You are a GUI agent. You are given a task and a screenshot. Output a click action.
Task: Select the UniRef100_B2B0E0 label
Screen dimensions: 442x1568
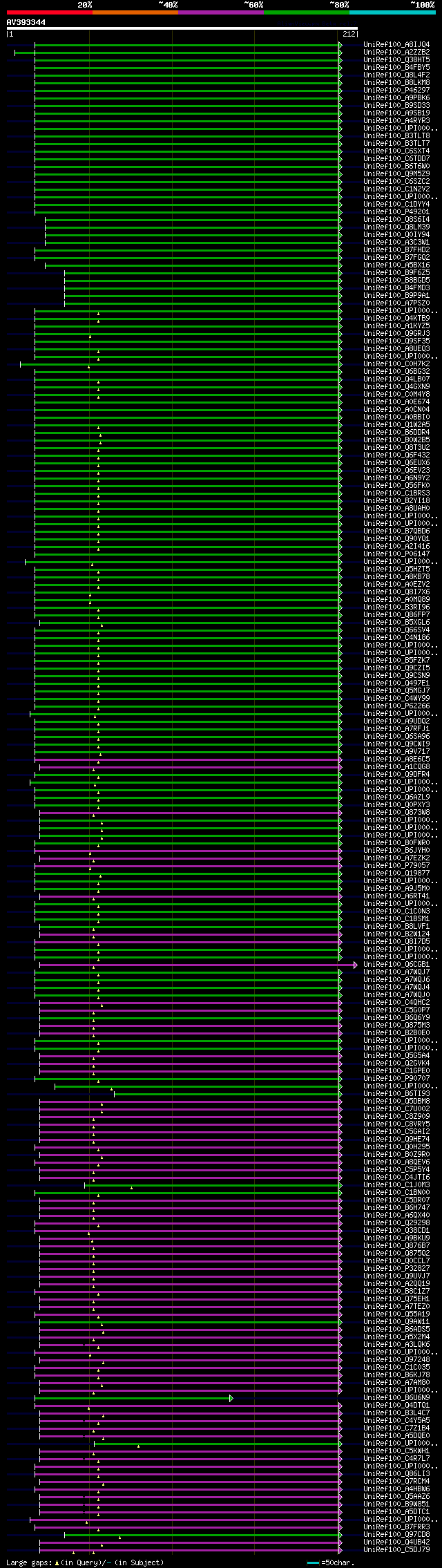coord(396,1032)
